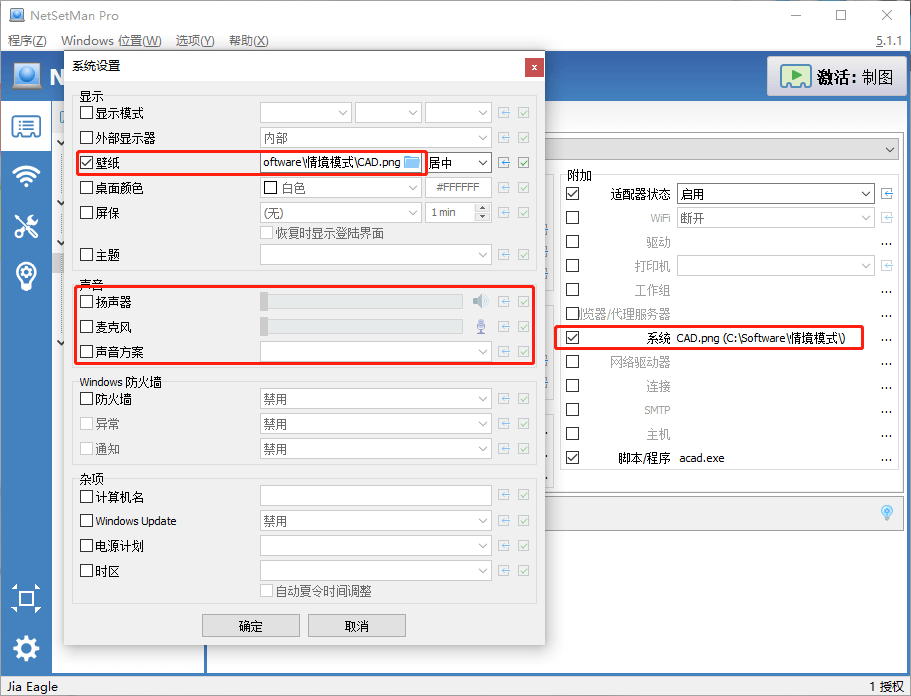Get current power plan arrow icon
The image size is (911, 696).
tap(504, 546)
